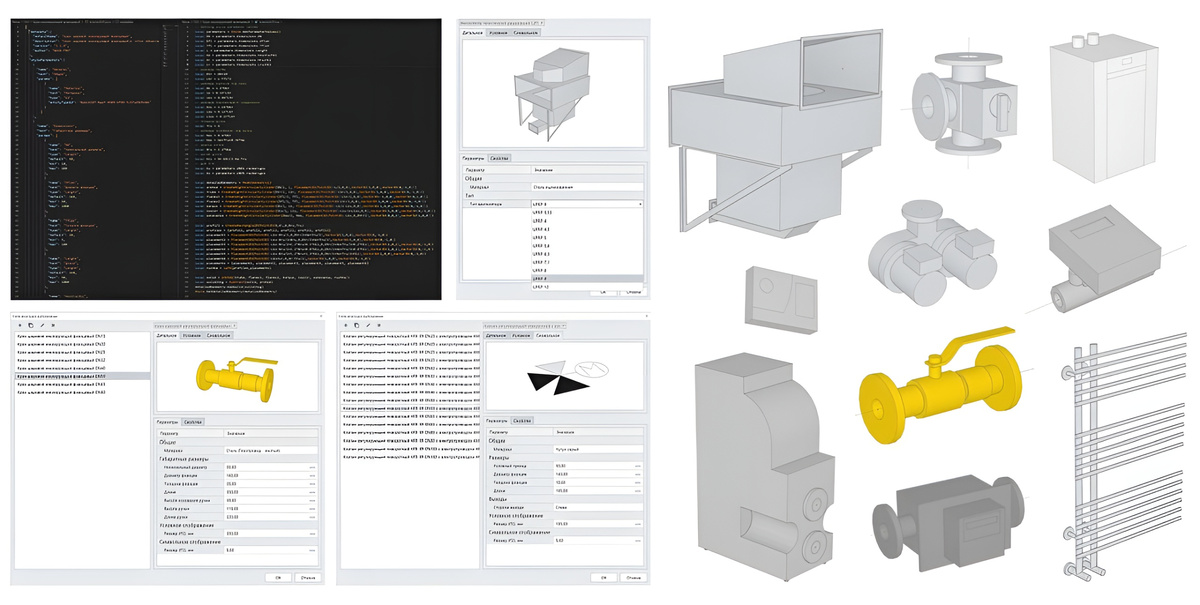The height and width of the screenshot is (605, 1200).
Task: Click the Материал value field in the ball valve dialog
Action: pyautogui.click(x=271, y=450)
